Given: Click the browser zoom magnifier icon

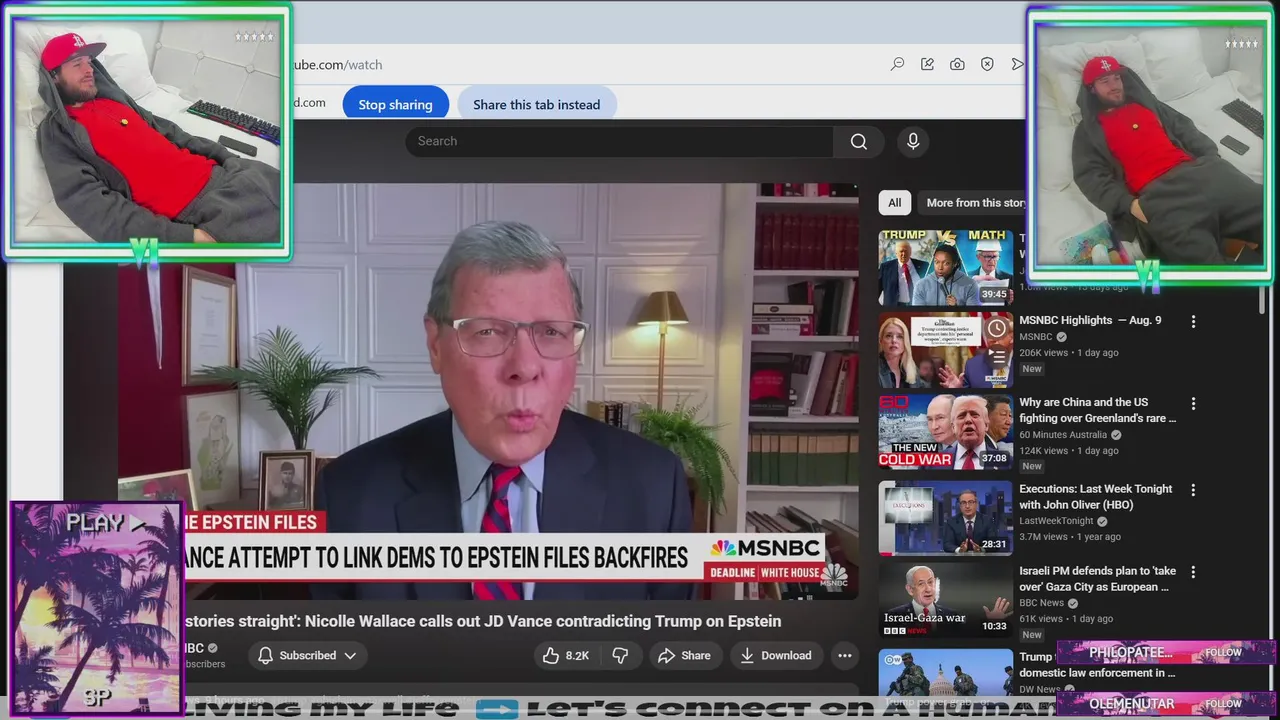Looking at the screenshot, I should click(x=898, y=64).
